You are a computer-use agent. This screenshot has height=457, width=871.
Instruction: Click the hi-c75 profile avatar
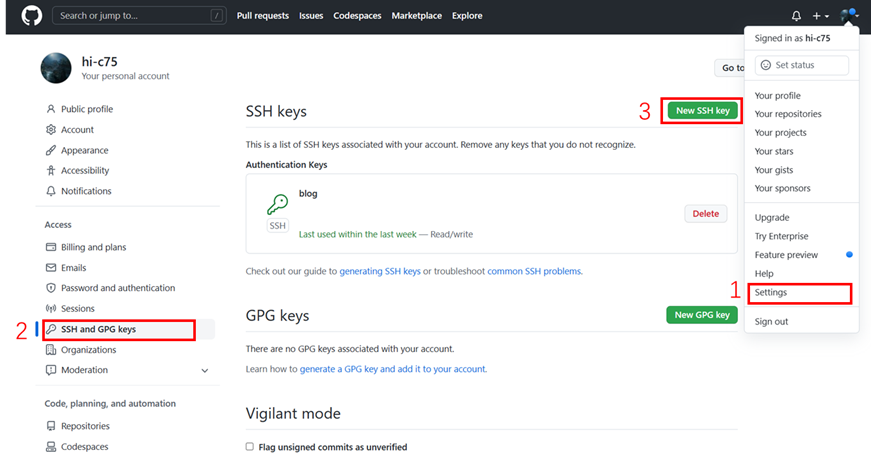(x=56, y=68)
